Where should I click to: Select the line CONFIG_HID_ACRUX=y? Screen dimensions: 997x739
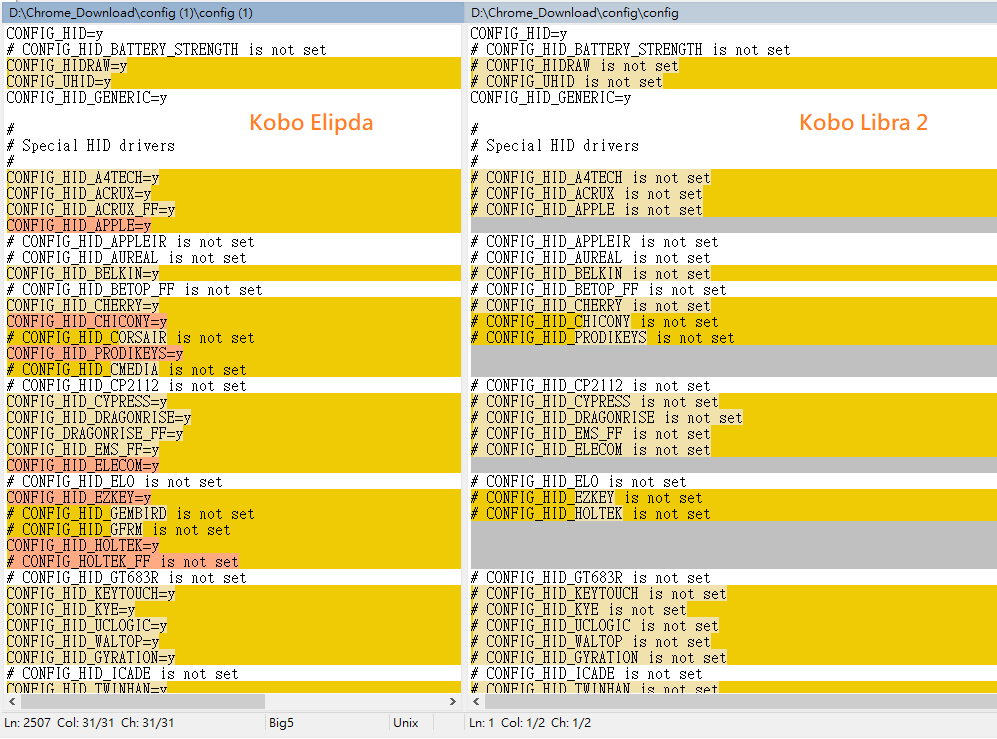(x=79, y=193)
